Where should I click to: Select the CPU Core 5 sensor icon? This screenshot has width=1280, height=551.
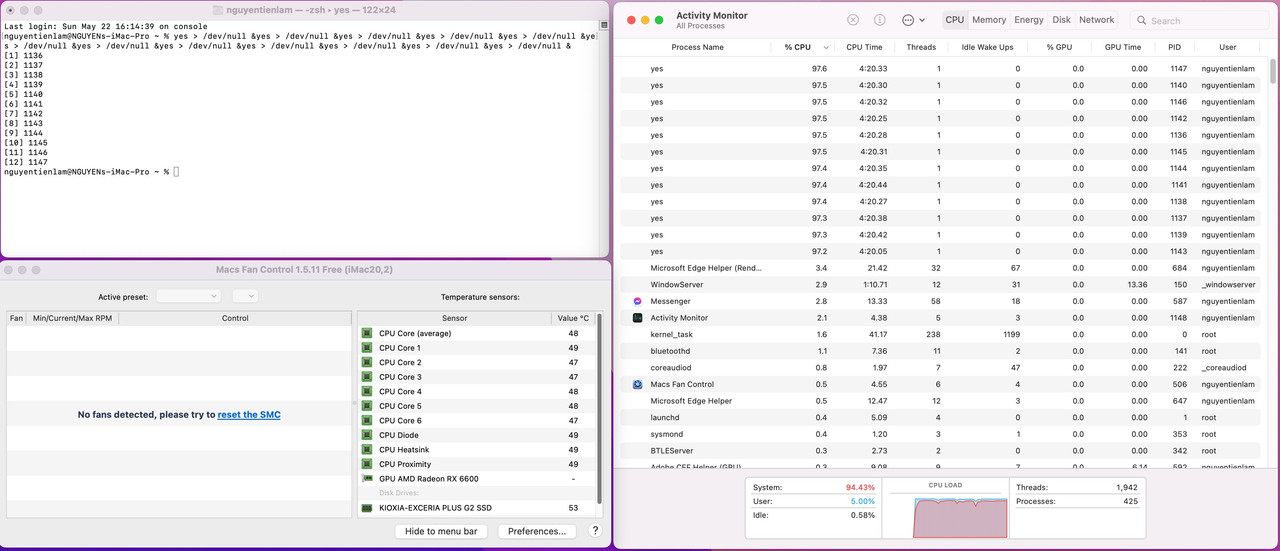coord(366,406)
